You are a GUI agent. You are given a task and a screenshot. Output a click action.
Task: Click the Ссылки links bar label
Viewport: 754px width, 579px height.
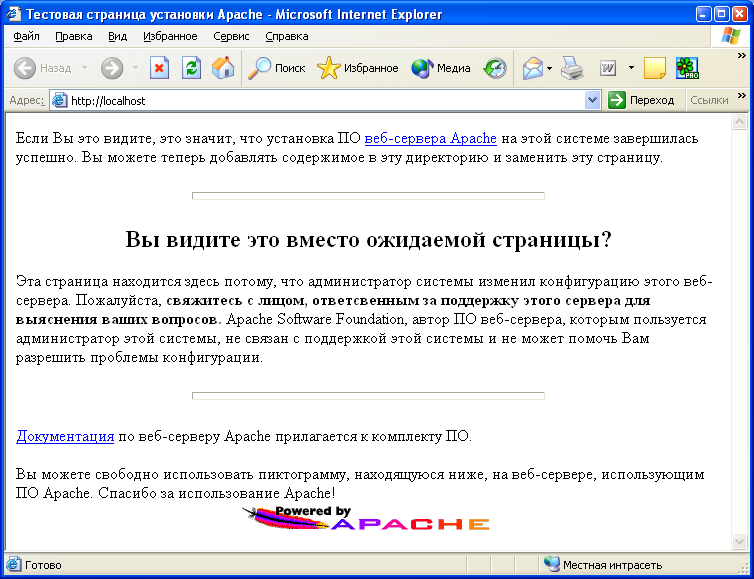pos(709,100)
